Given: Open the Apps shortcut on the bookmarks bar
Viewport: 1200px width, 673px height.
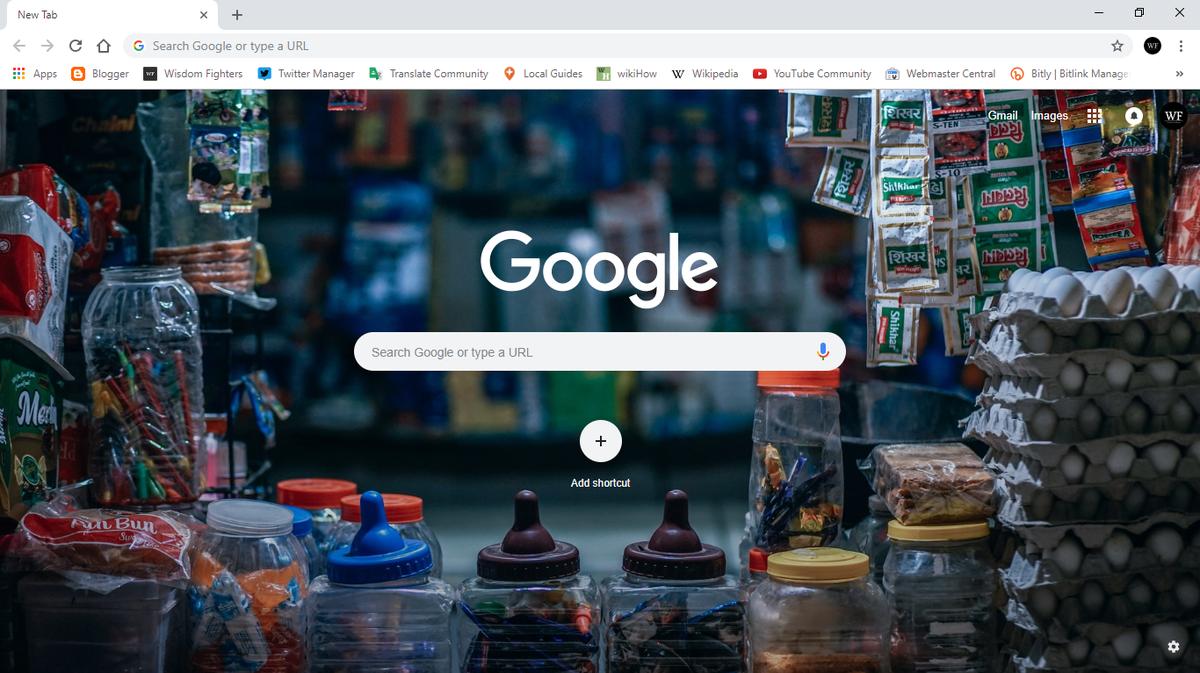Looking at the screenshot, I should 35,73.
